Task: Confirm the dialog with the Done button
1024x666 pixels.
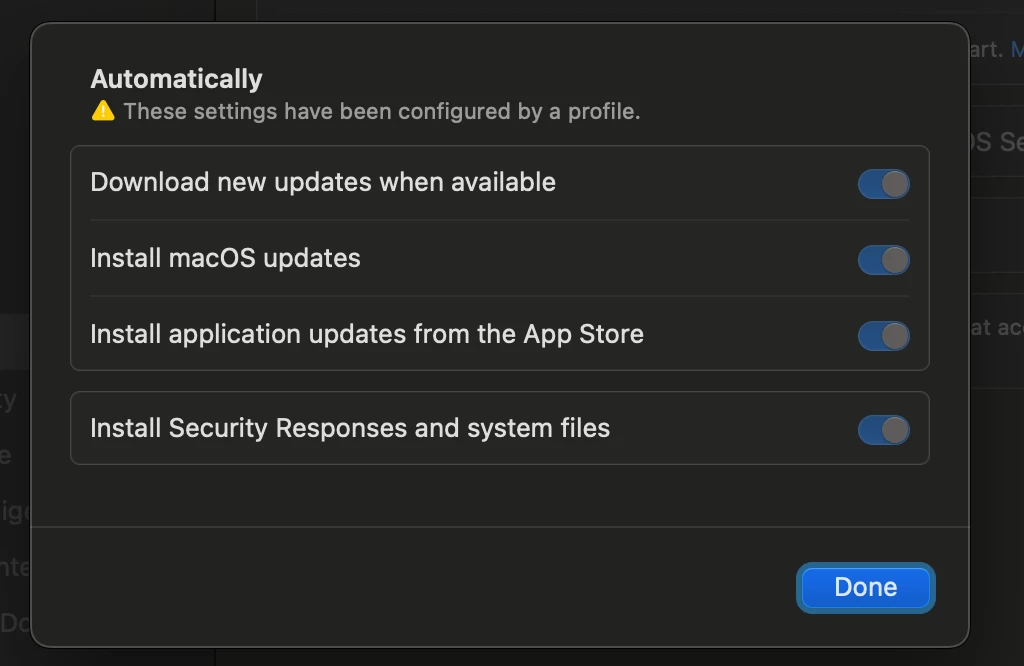Action: click(x=865, y=588)
